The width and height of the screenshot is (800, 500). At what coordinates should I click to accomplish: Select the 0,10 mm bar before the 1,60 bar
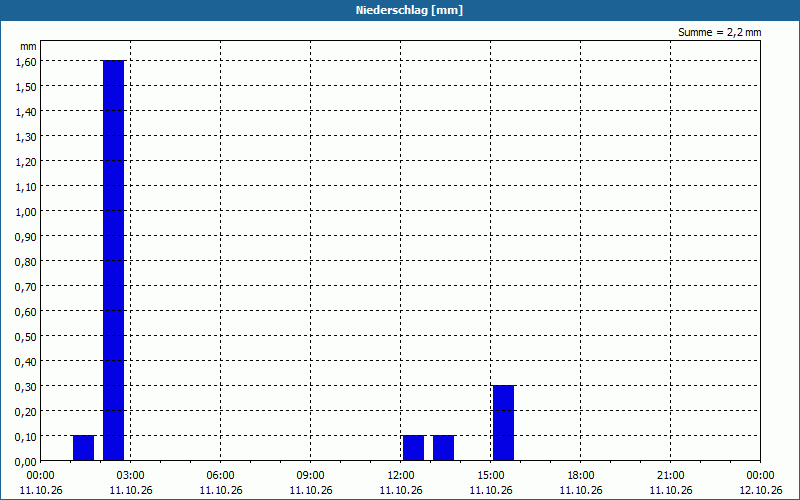(83, 448)
